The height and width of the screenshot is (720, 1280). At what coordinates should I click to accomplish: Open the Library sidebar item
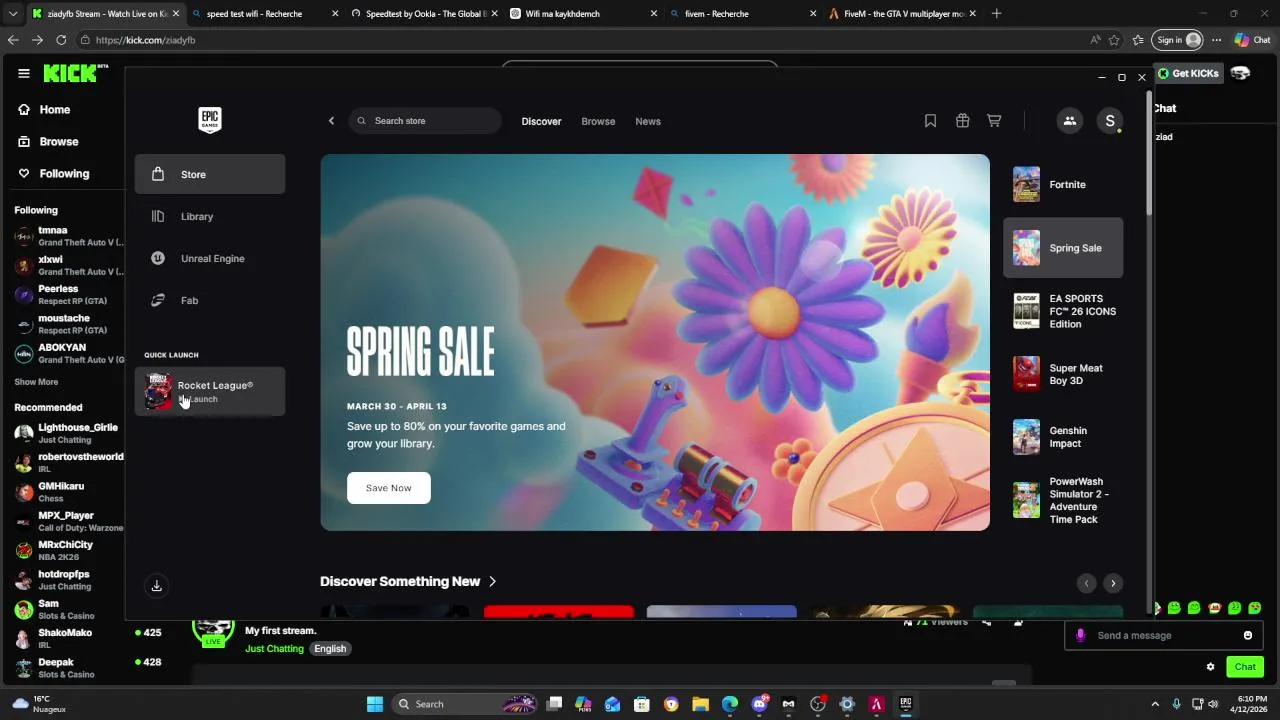[210, 216]
